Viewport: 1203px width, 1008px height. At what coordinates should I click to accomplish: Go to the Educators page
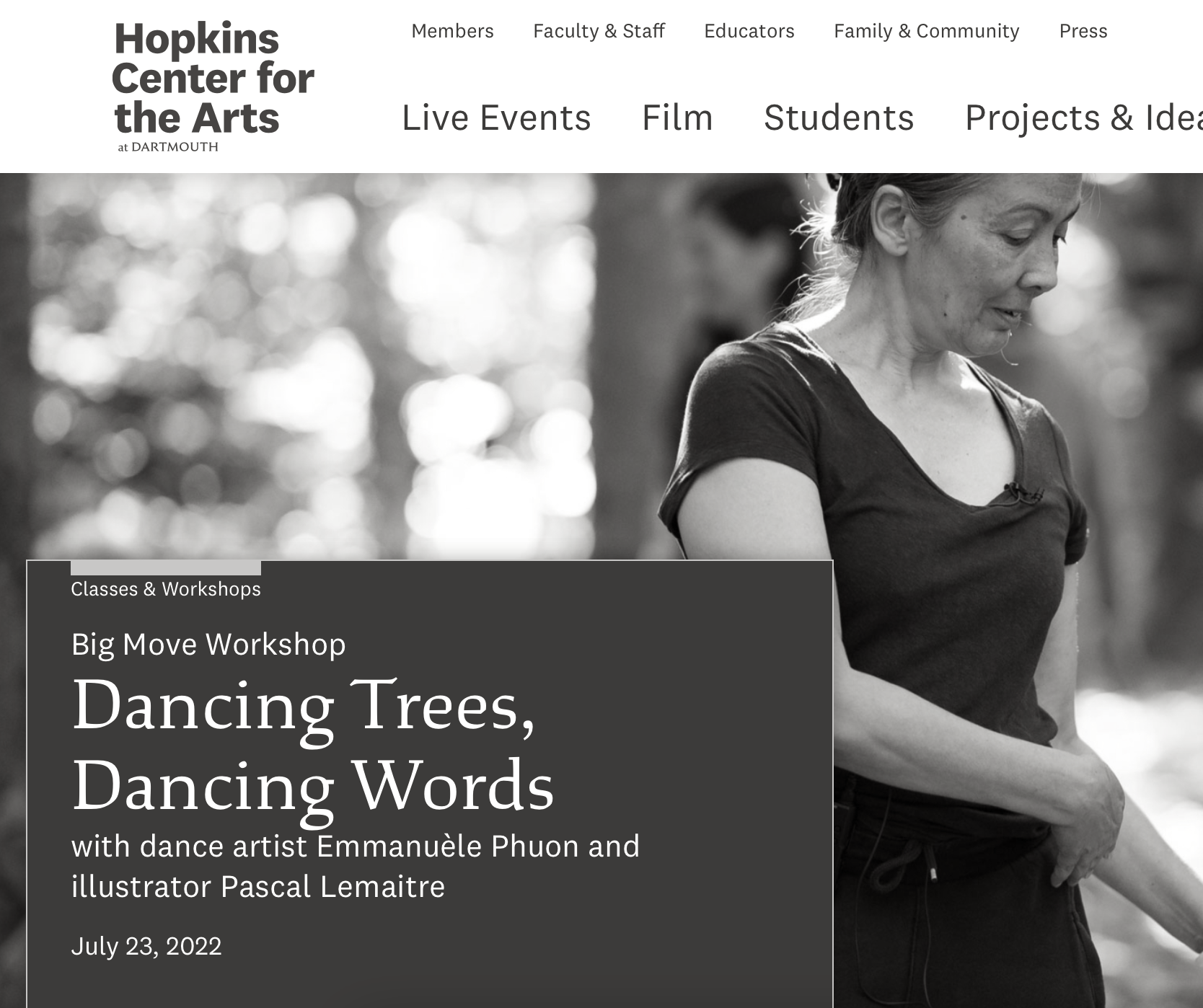[x=749, y=31]
